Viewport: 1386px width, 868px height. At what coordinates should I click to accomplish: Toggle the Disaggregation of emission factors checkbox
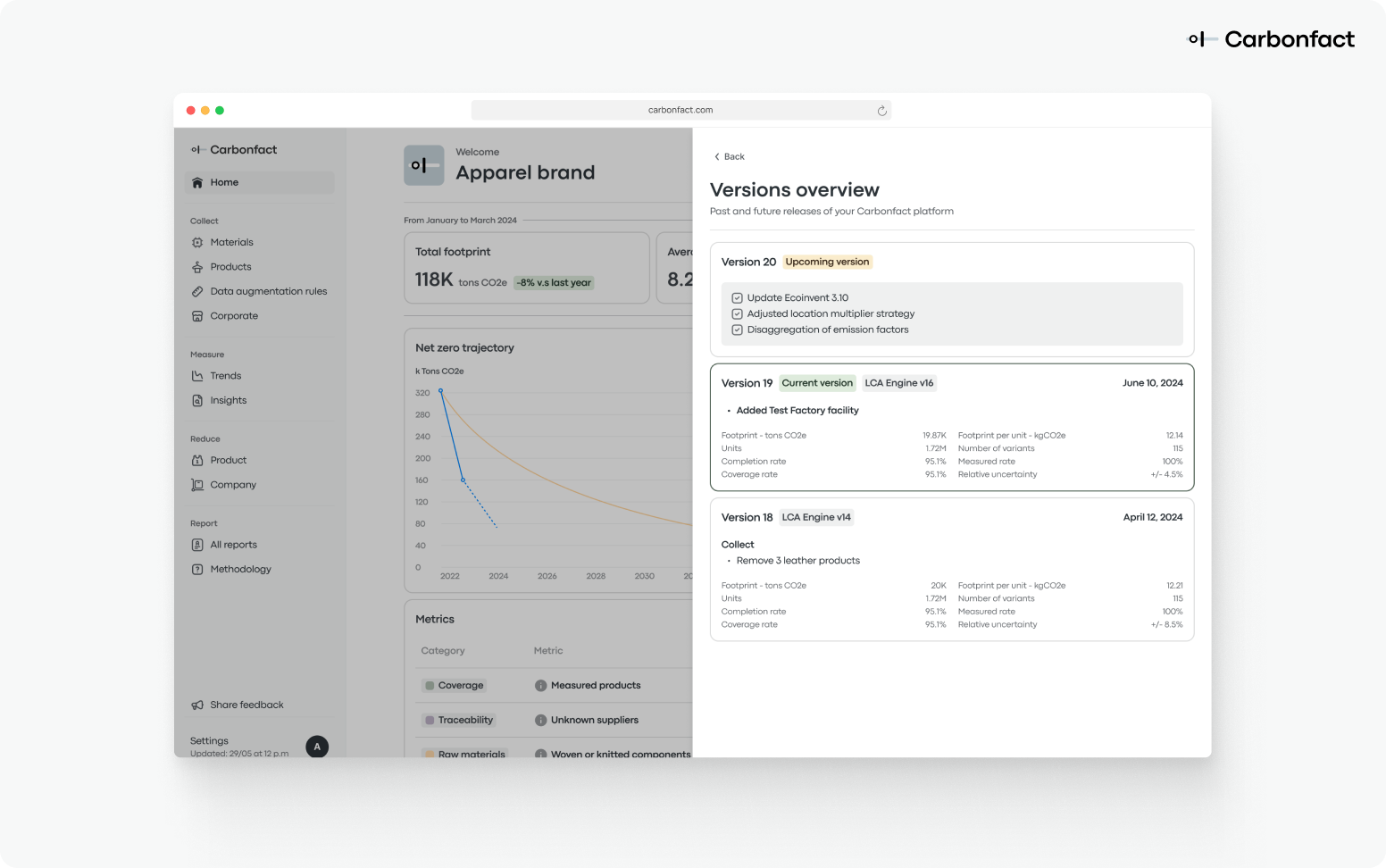click(737, 330)
